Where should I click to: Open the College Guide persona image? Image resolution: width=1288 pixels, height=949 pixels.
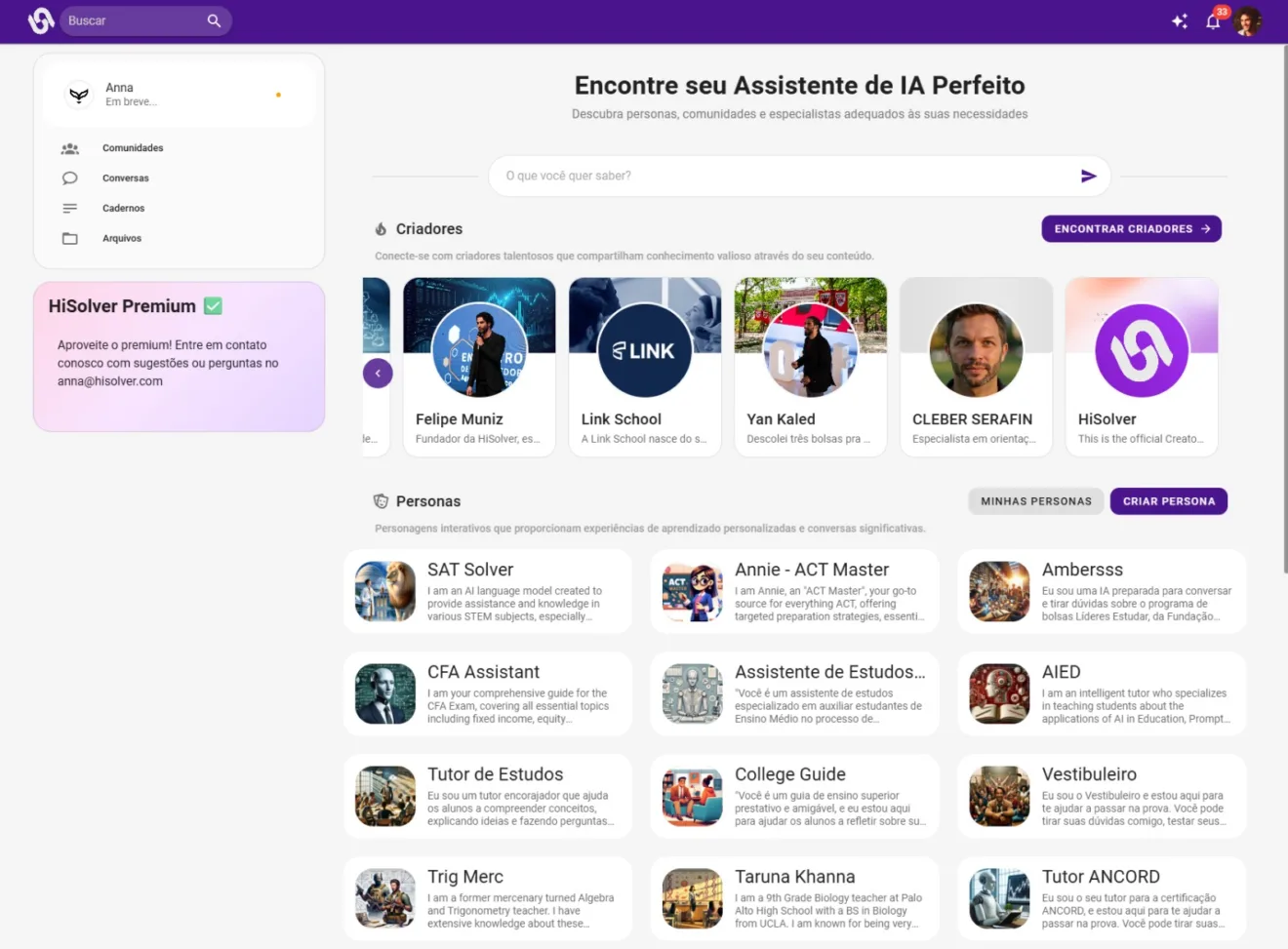(x=693, y=797)
